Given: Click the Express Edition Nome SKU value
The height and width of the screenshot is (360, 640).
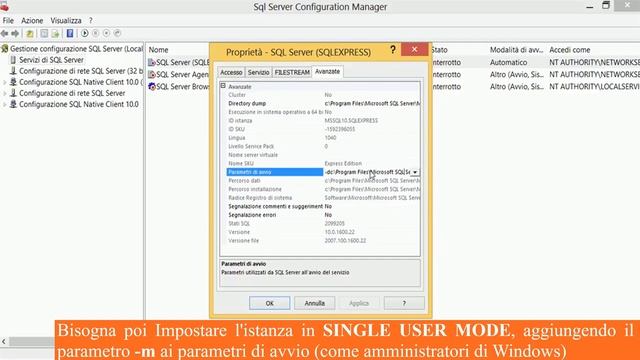Looking at the screenshot, I should pyautogui.click(x=343, y=164).
